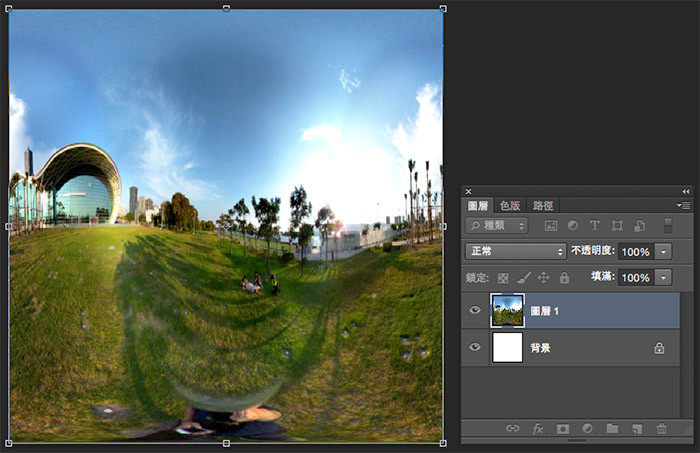Click the 填滿 fill percentage field
The image size is (700, 453).
[635, 277]
